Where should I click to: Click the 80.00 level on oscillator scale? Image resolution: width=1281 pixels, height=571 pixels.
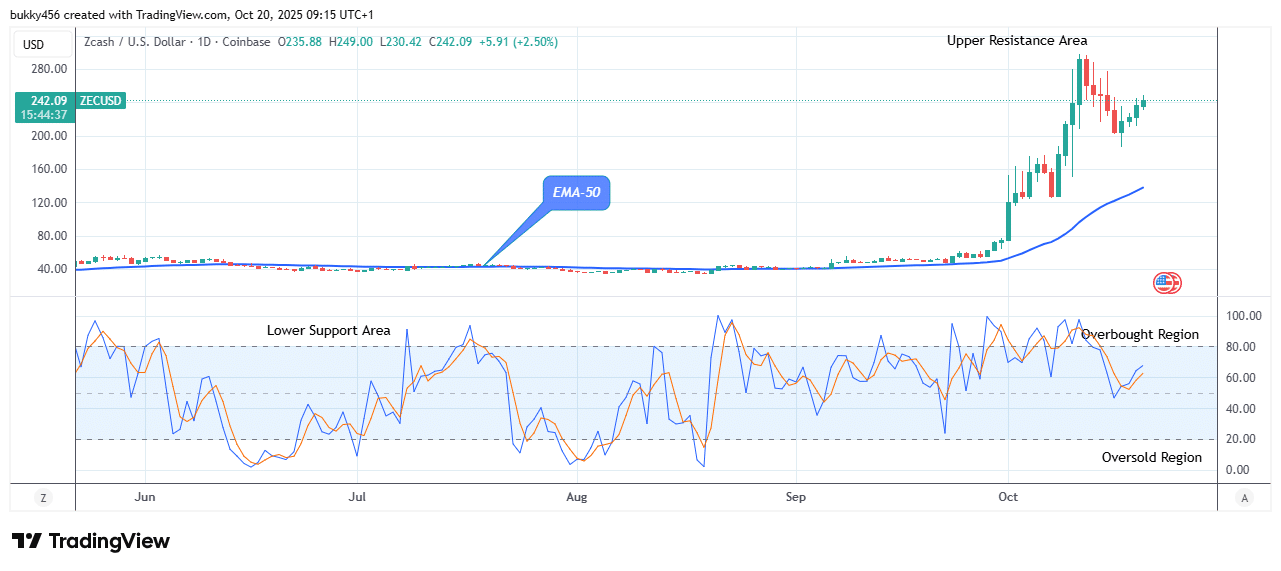1241,347
